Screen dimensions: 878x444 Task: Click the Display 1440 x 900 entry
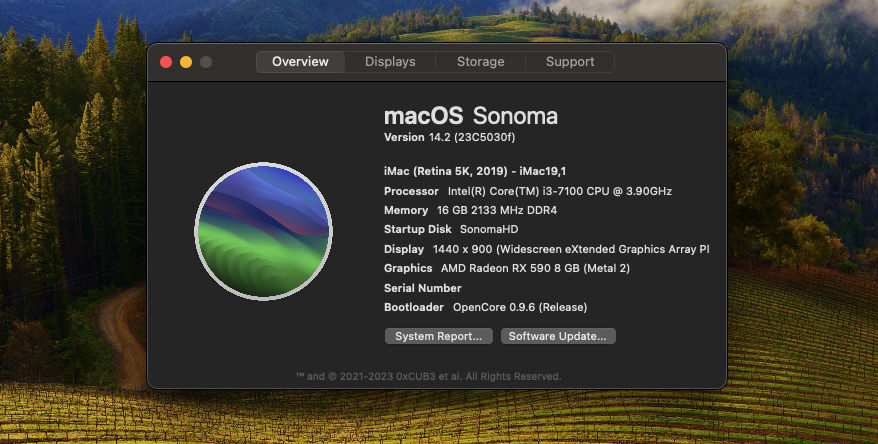click(546, 249)
